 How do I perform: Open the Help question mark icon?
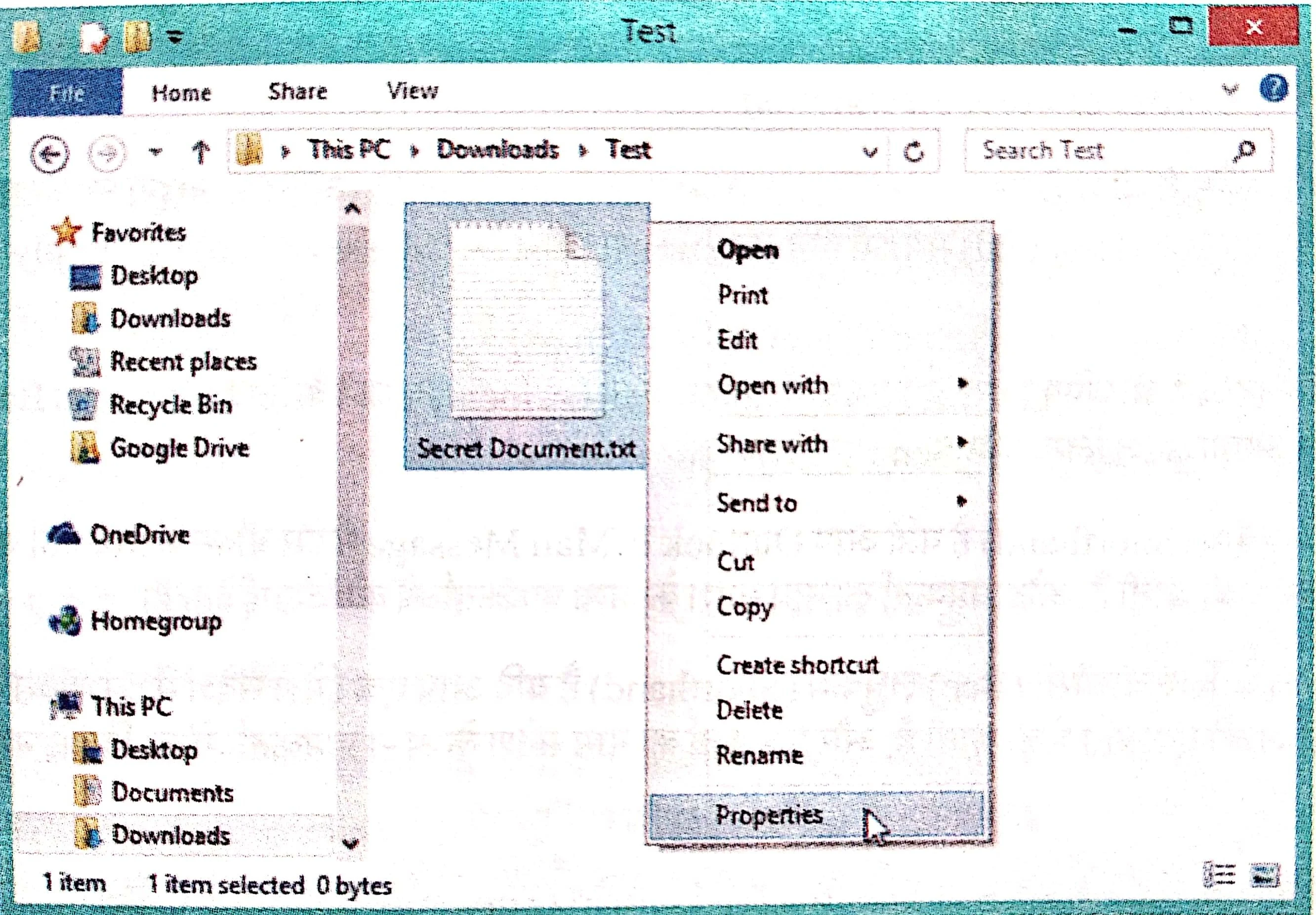coord(1274,89)
